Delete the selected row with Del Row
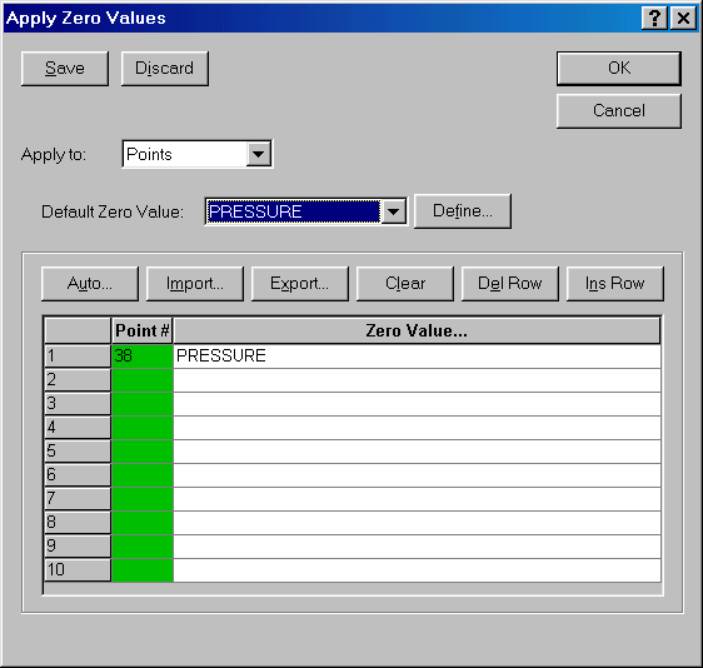The height and width of the screenshot is (668, 703). pyautogui.click(x=510, y=283)
